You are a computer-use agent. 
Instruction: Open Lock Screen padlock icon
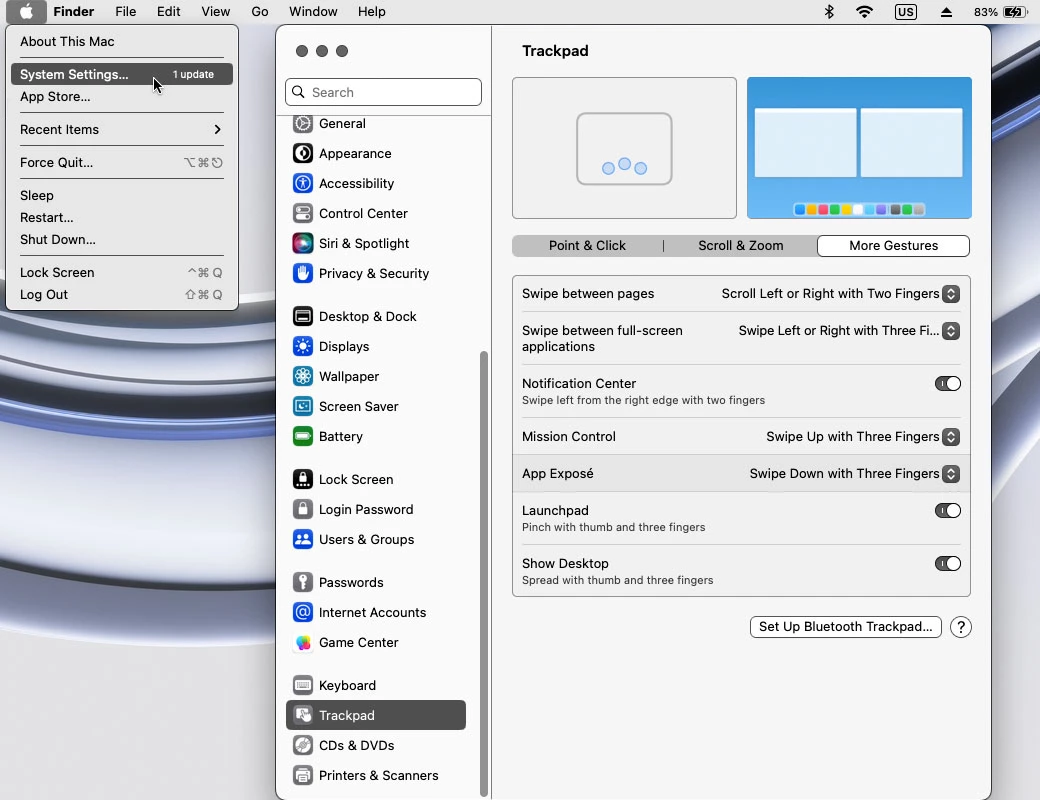click(302, 479)
